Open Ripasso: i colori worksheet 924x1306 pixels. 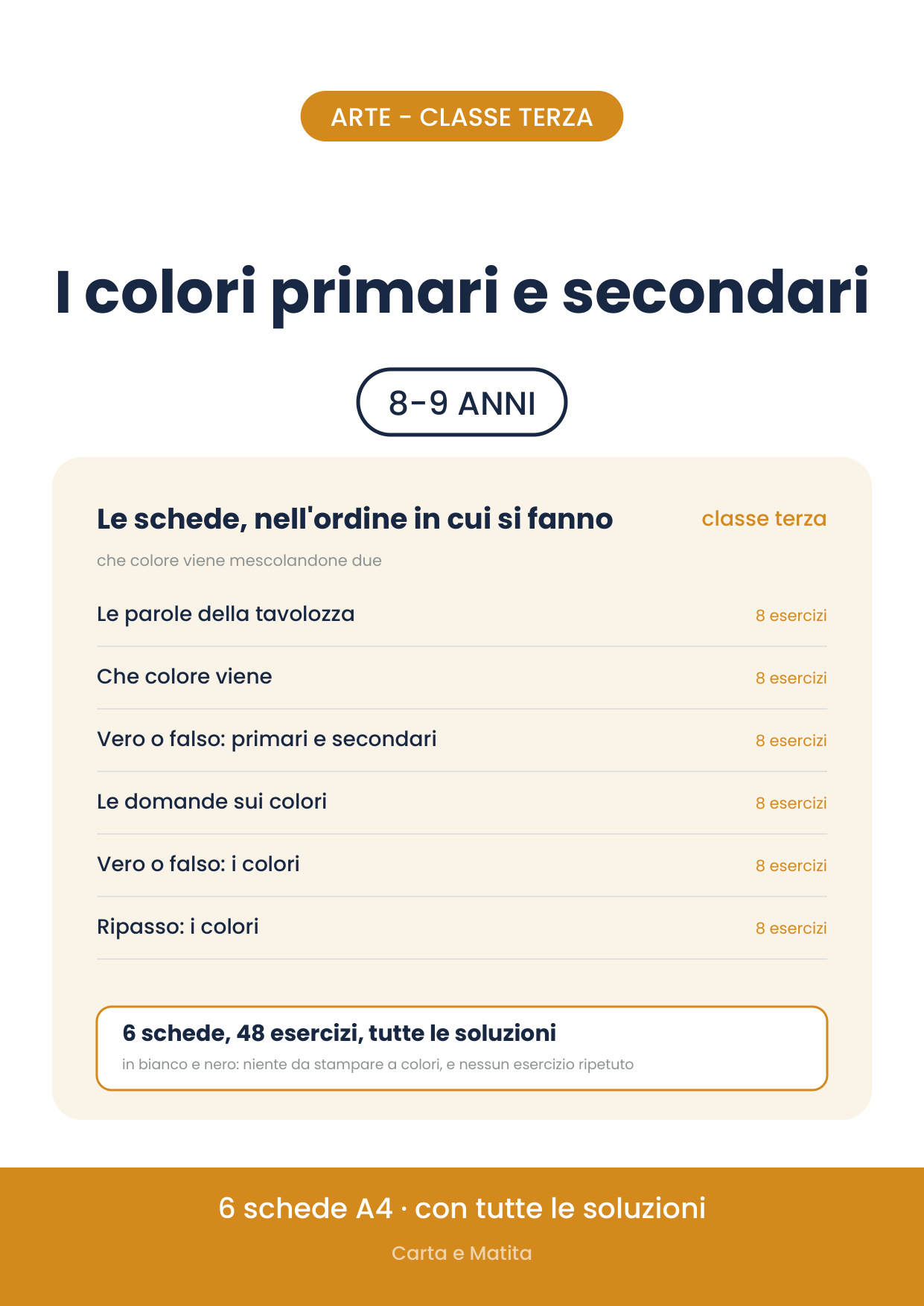(462, 928)
